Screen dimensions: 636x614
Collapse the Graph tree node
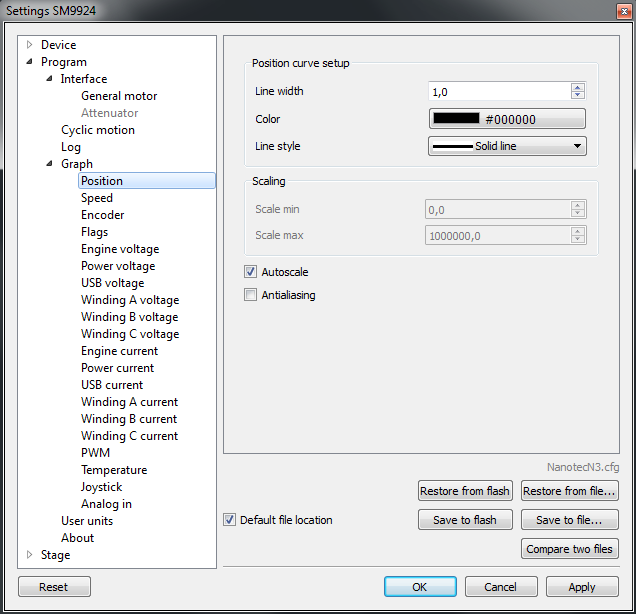pyautogui.click(x=50, y=164)
